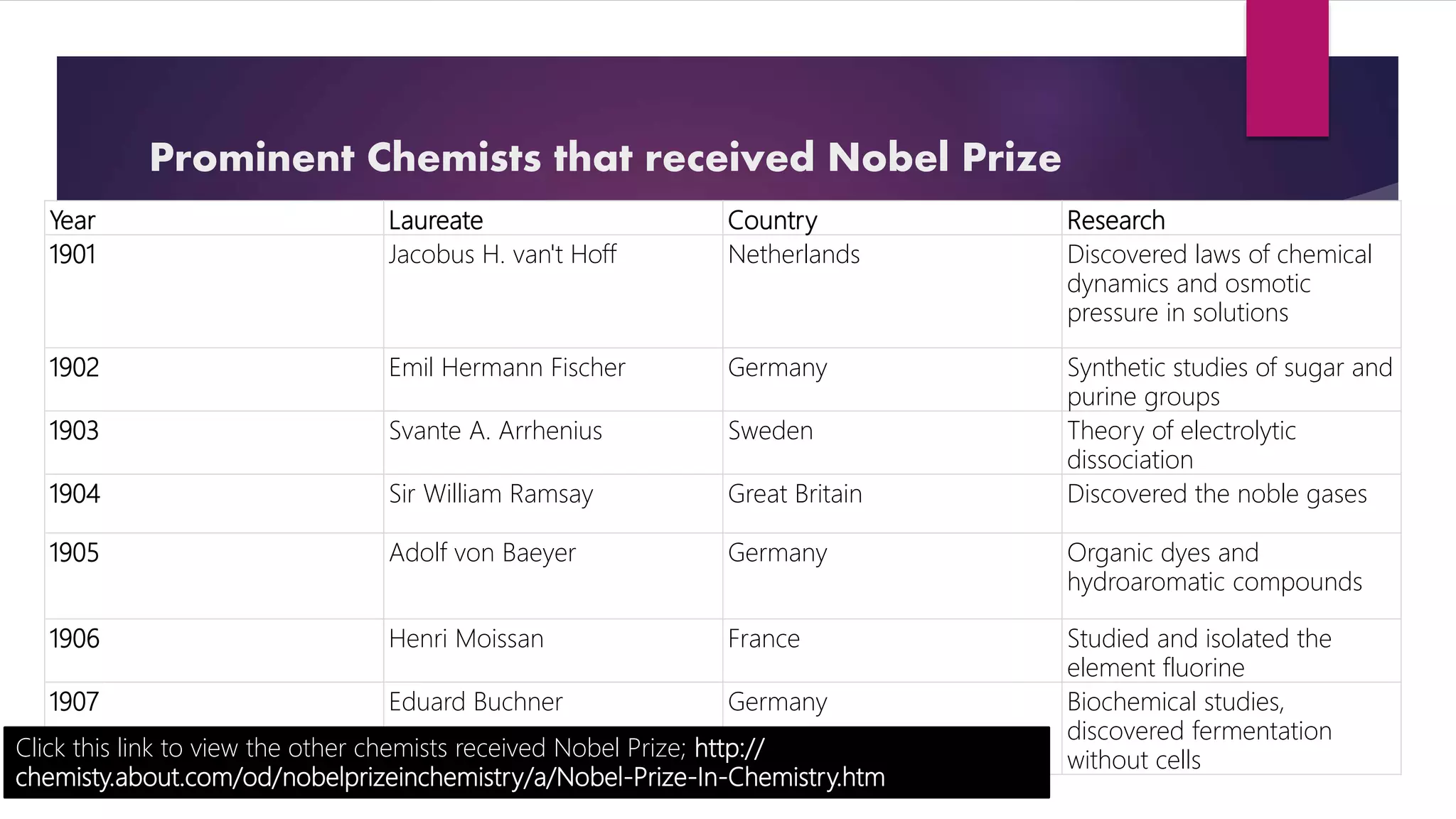The image size is (1456, 819).
Task: Click the 'Theory of electrolytic dissociation' cell
Action: (x=1231, y=443)
